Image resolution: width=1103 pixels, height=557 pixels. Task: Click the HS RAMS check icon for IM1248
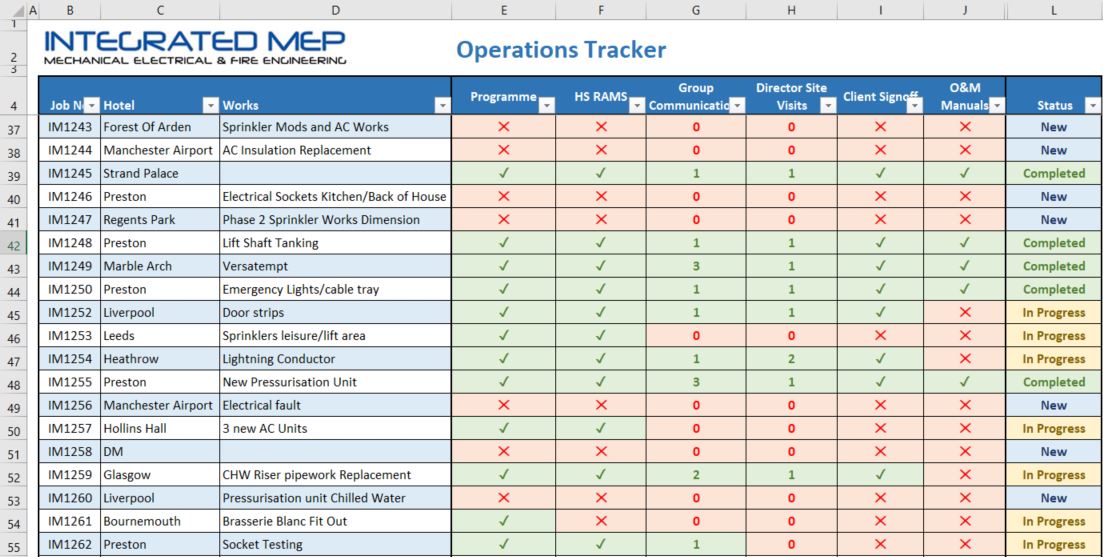601,243
